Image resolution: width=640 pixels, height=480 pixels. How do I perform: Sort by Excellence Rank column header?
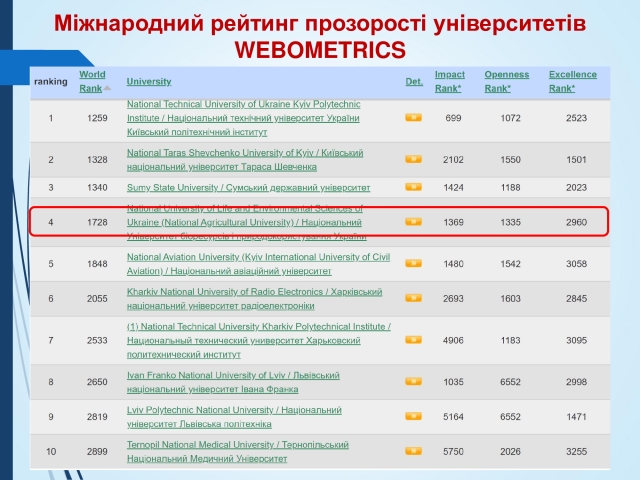tap(573, 81)
